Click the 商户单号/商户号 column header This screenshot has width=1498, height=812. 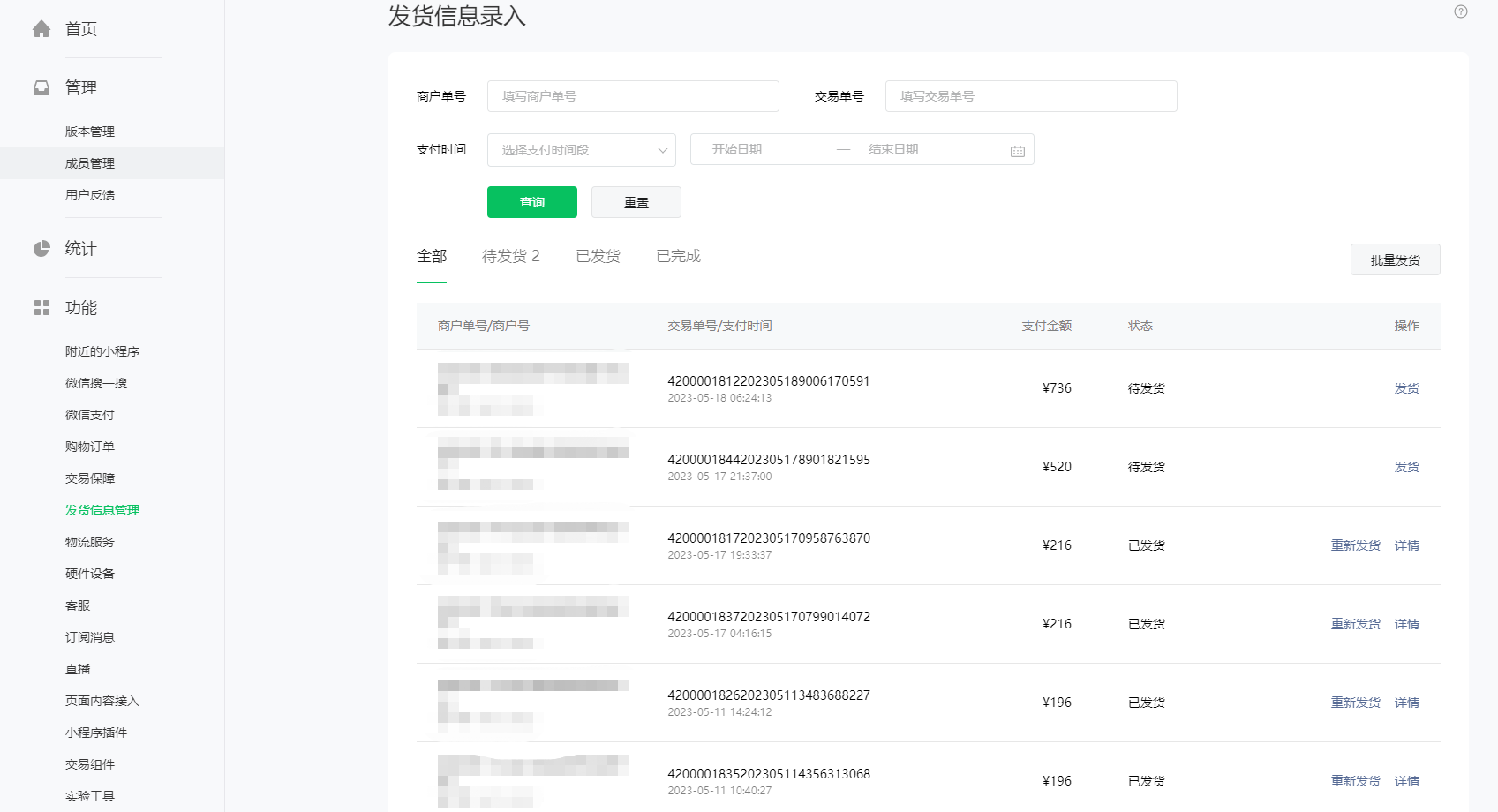coord(484,326)
